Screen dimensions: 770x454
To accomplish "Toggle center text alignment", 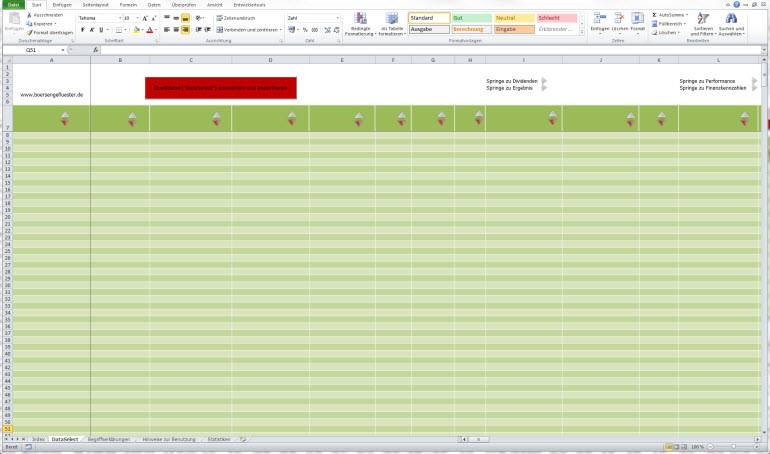I will (x=176, y=30).
